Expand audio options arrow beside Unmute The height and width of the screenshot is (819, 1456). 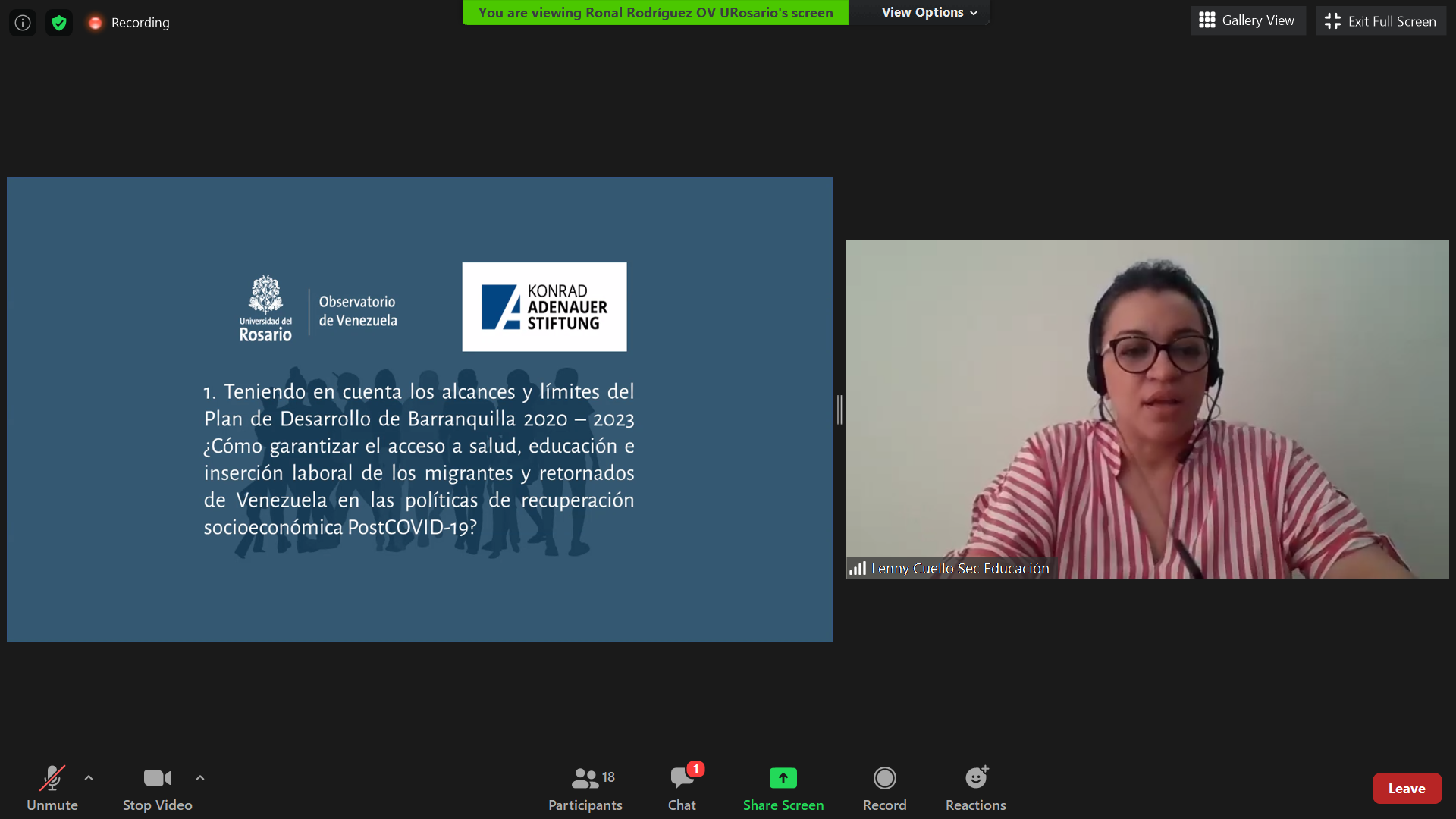89,778
